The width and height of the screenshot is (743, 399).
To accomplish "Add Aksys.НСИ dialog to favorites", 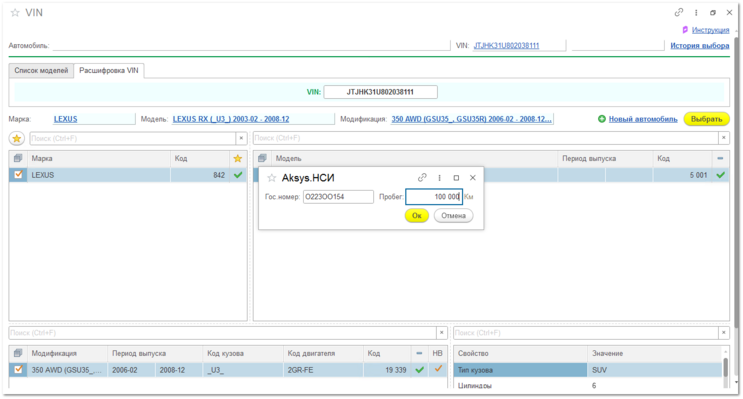I will coord(271,178).
